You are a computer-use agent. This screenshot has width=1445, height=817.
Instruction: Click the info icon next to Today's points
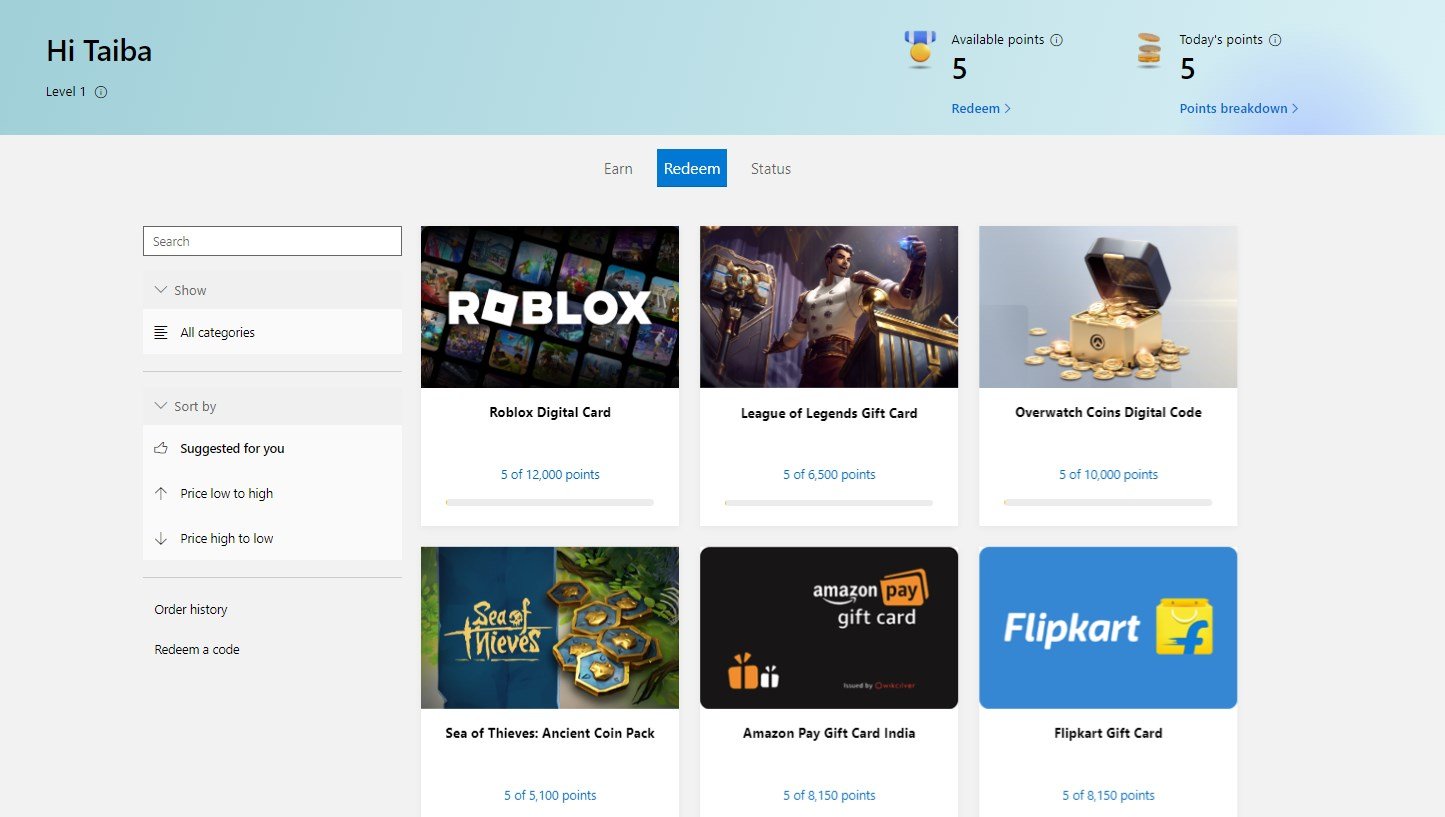(1275, 39)
